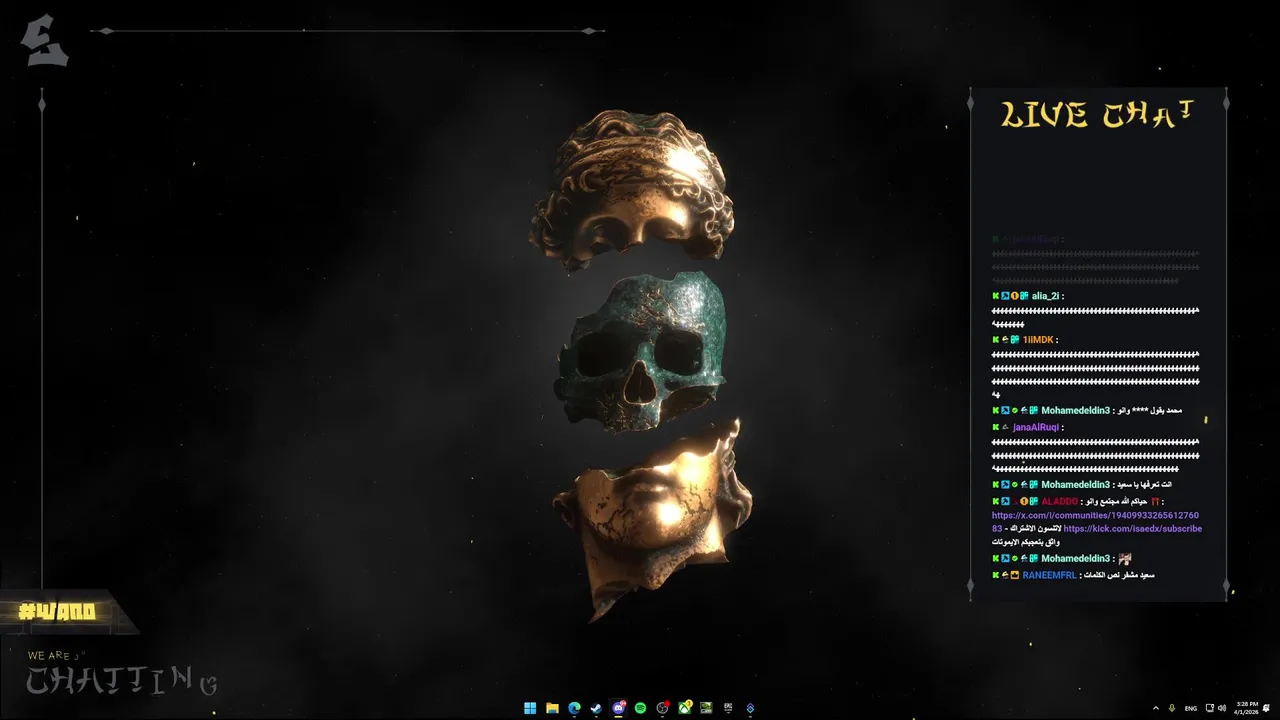Expand the hidden system tray icons chevron

1156,708
